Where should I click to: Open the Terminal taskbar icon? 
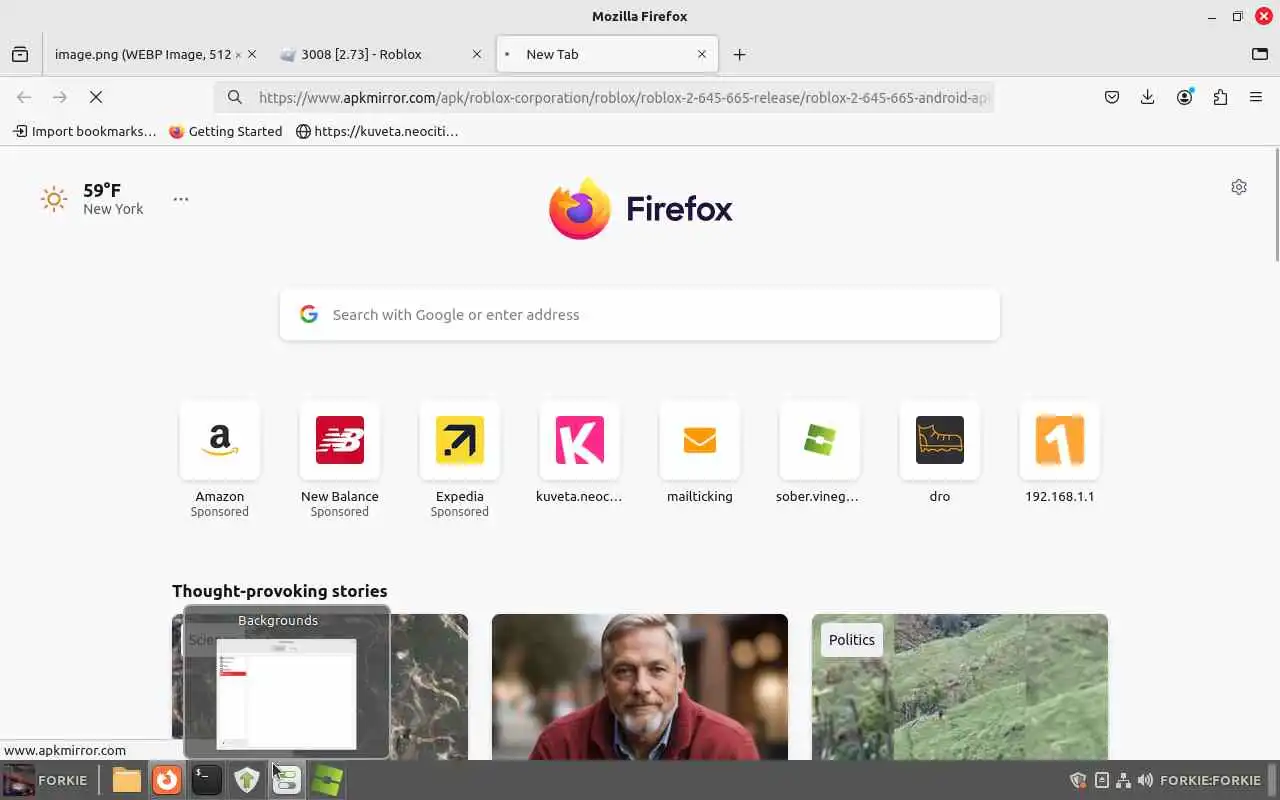tap(206, 780)
